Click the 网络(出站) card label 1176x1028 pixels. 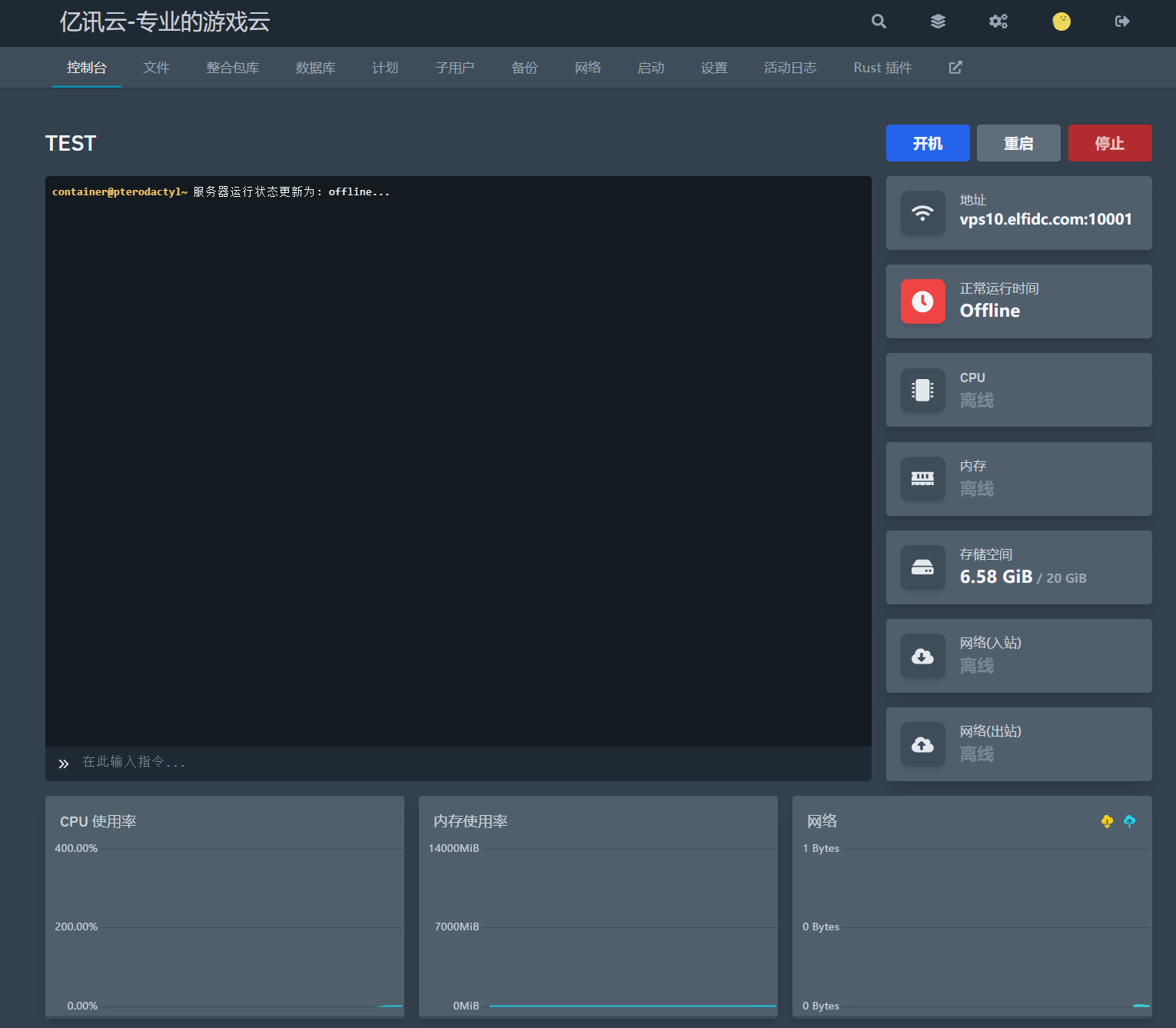[991, 731]
